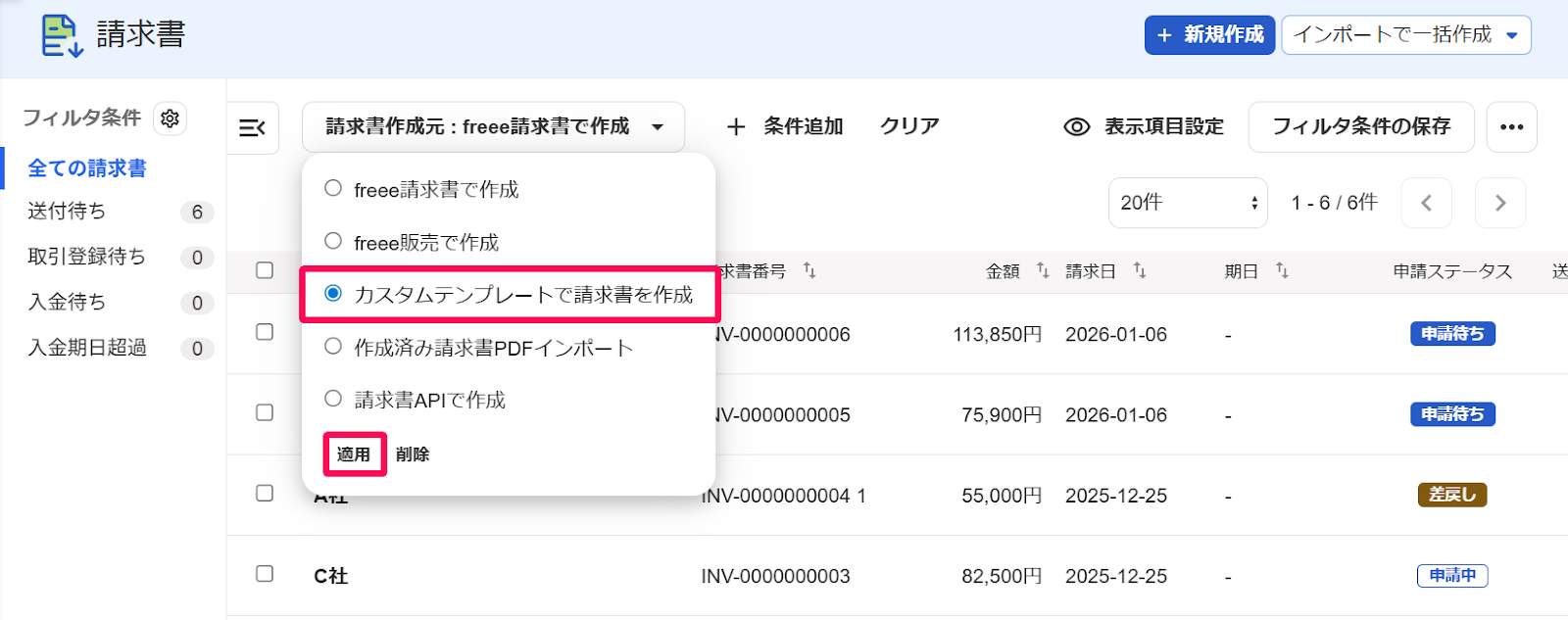Open the three-dots more options menu
Screen dimensions: 1568x620
click(1511, 127)
